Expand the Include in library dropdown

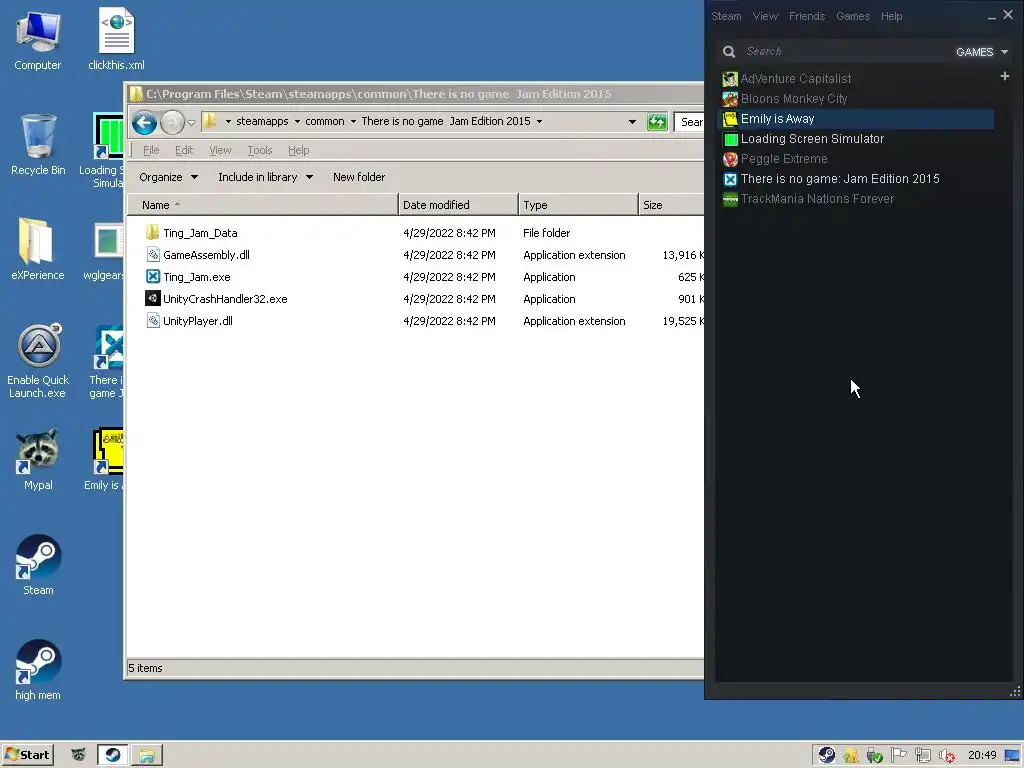[x=265, y=177]
